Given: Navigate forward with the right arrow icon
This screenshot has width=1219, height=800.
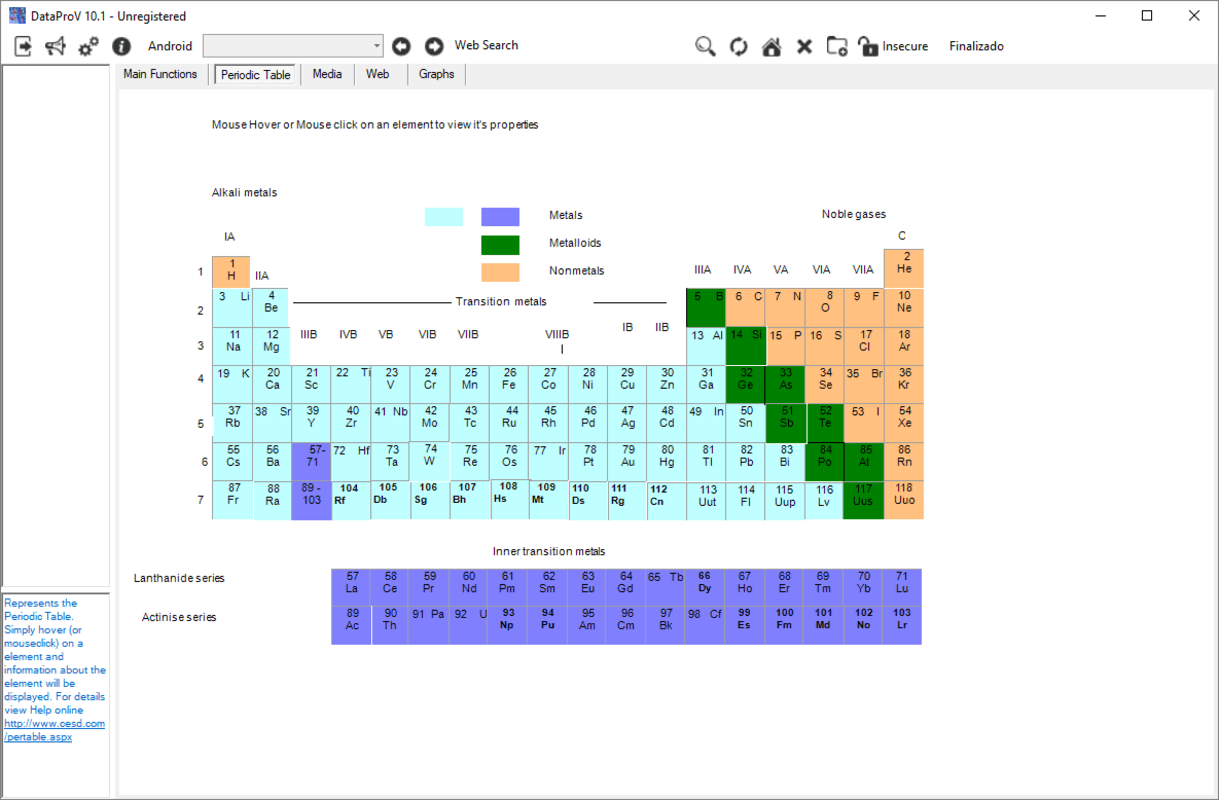Looking at the screenshot, I should click(434, 45).
